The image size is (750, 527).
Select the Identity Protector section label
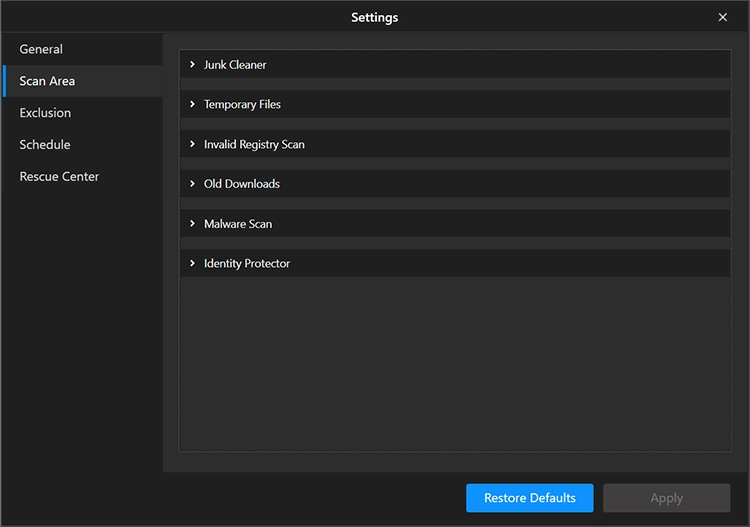click(x=247, y=264)
